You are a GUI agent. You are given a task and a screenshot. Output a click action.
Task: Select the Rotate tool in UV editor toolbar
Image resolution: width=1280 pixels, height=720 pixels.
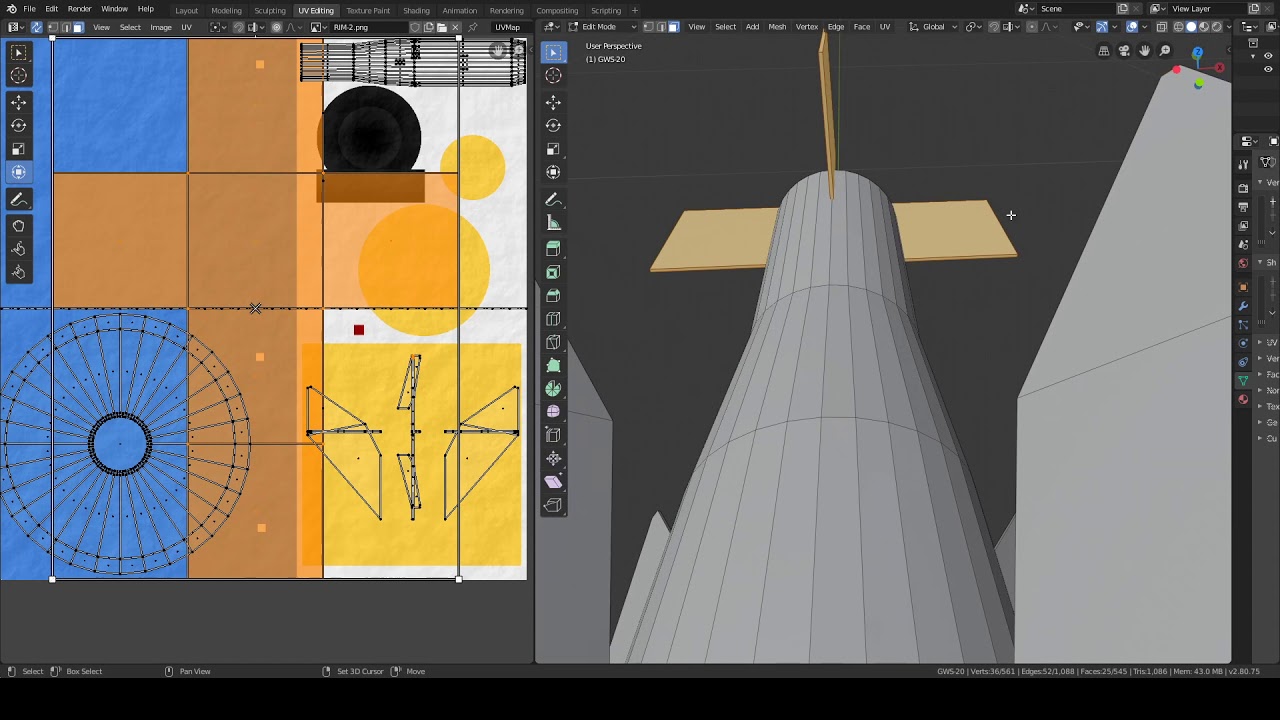[18, 125]
